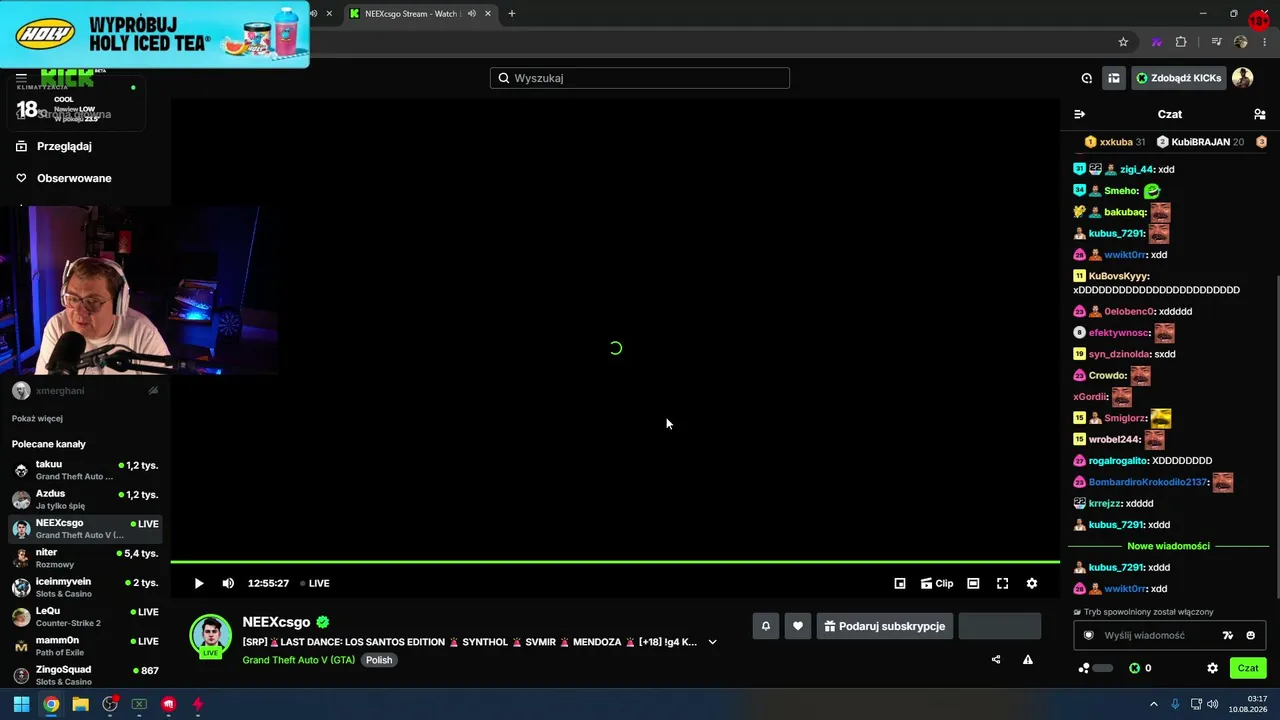This screenshot has height=720, width=1280.
Task: Open takuu recommended channel
Action: (x=85, y=470)
